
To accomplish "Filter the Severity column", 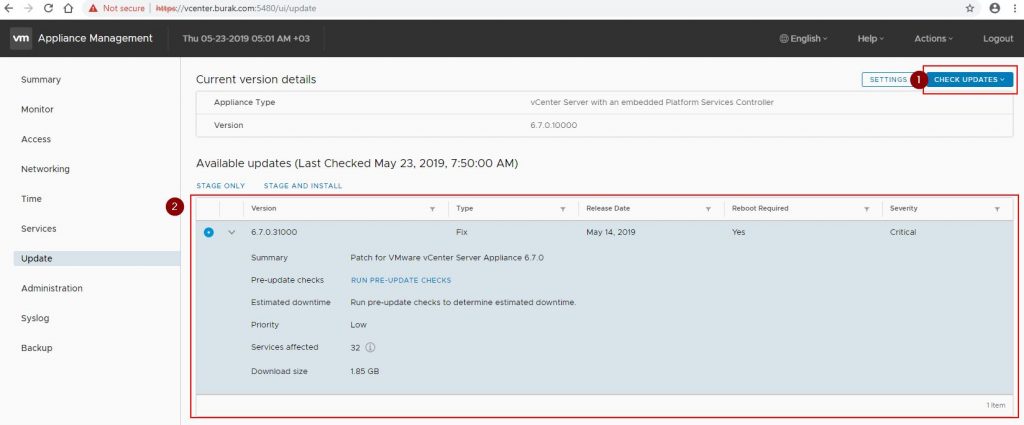I will (997, 209).
